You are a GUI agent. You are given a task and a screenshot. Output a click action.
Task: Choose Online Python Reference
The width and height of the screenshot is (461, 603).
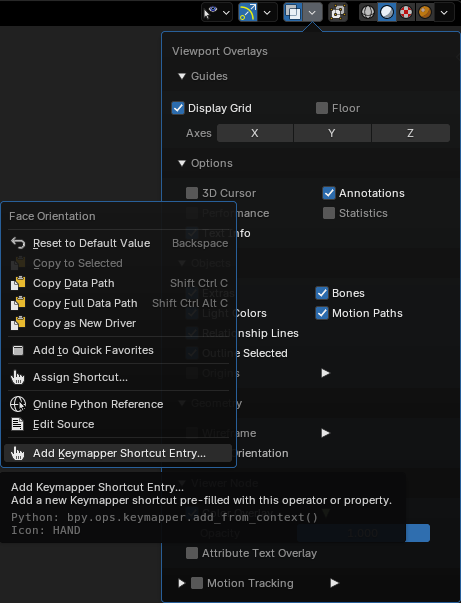click(118, 404)
